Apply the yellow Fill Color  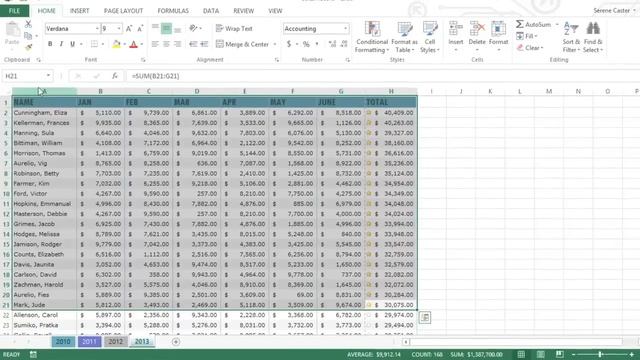116,44
